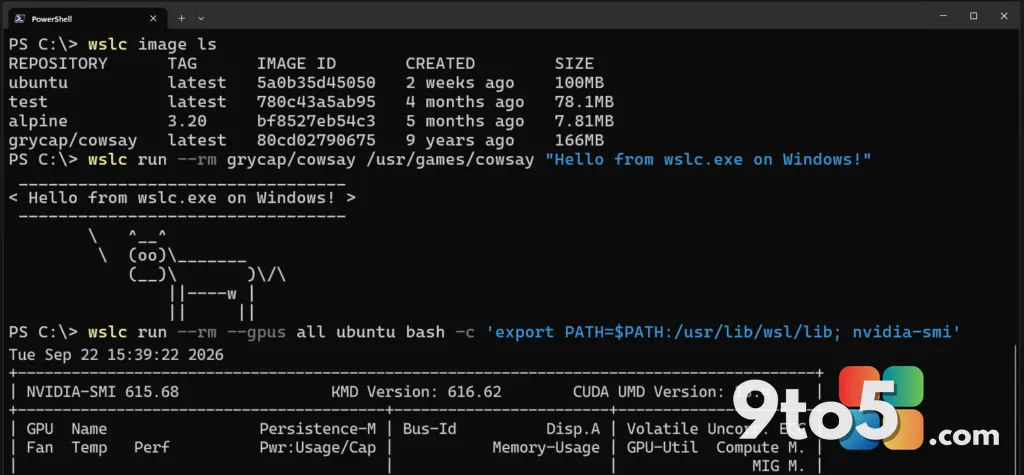1024x475 pixels.
Task: Minimize the terminal window
Action: pyautogui.click(x=944, y=16)
